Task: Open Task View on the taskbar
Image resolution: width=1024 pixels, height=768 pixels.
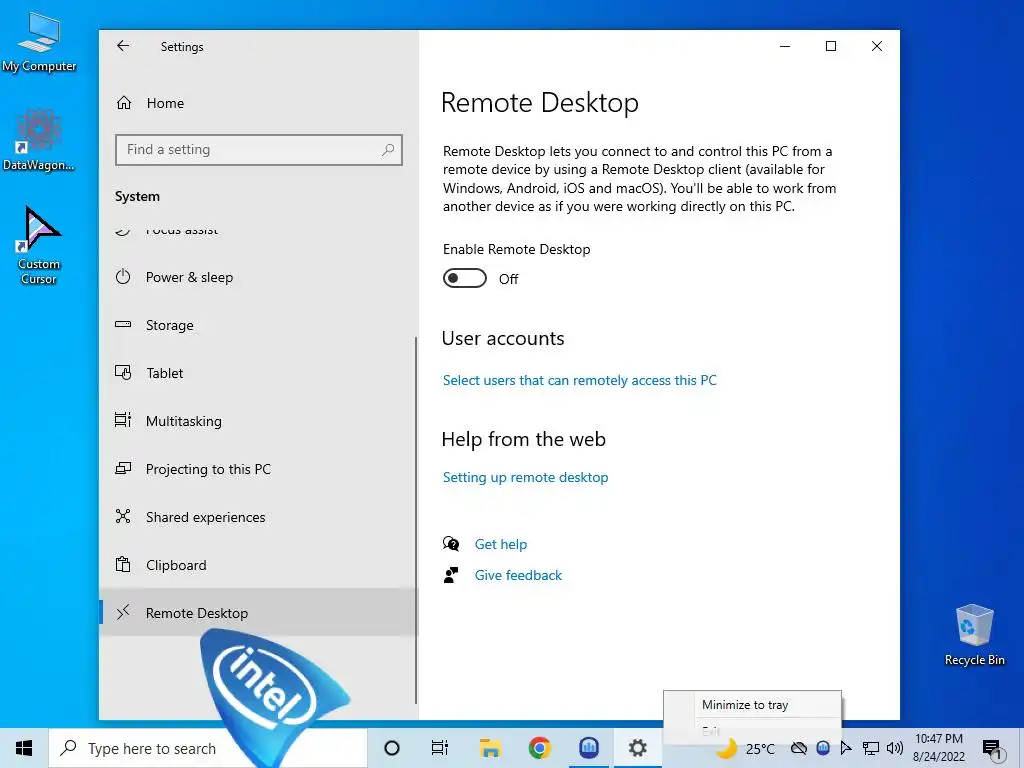Action: 440,748
